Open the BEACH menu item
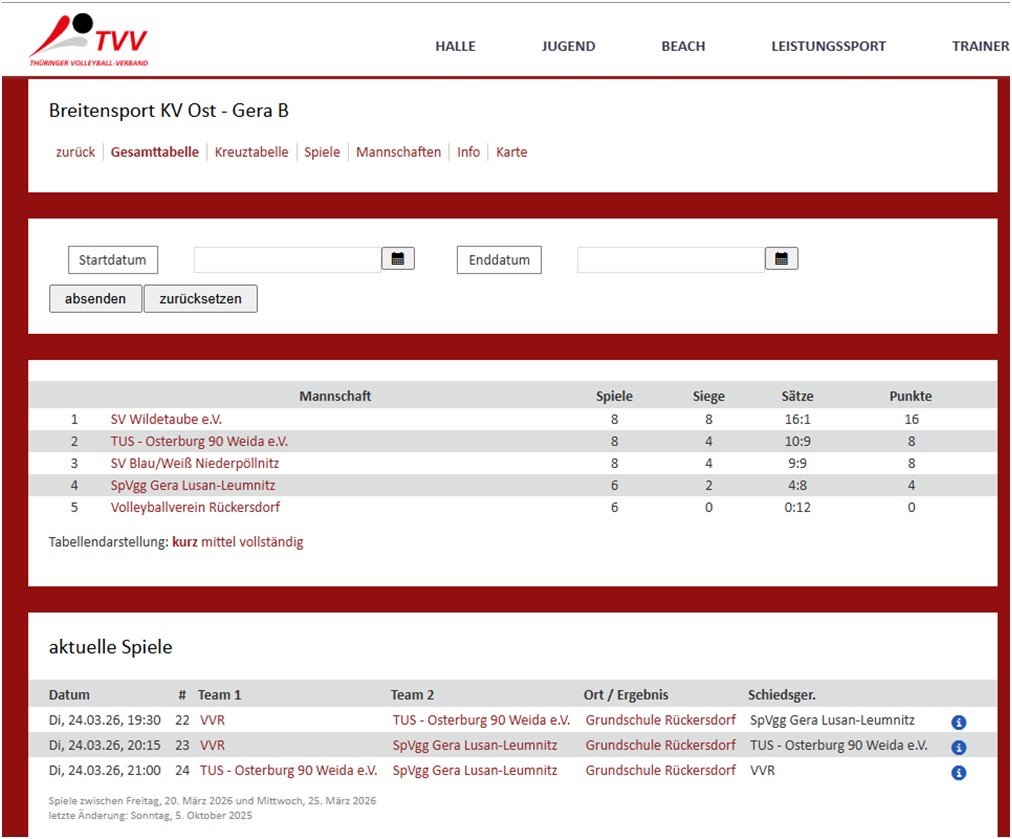 click(x=683, y=46)
